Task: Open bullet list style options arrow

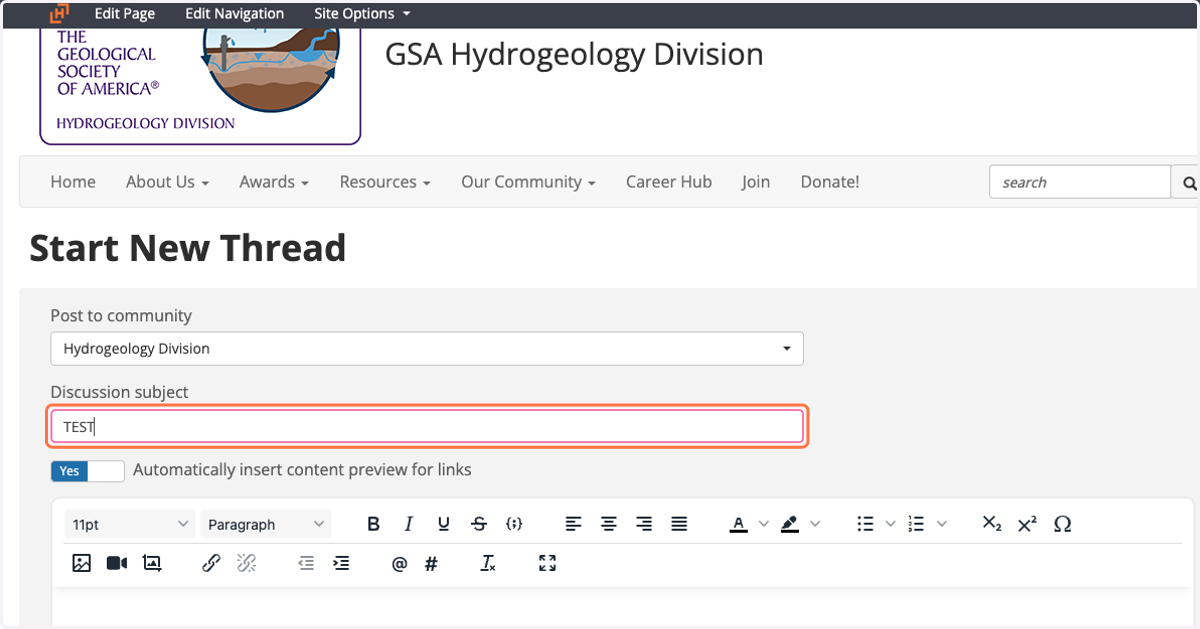Action: pyautogui.click(x=891, y=524)
